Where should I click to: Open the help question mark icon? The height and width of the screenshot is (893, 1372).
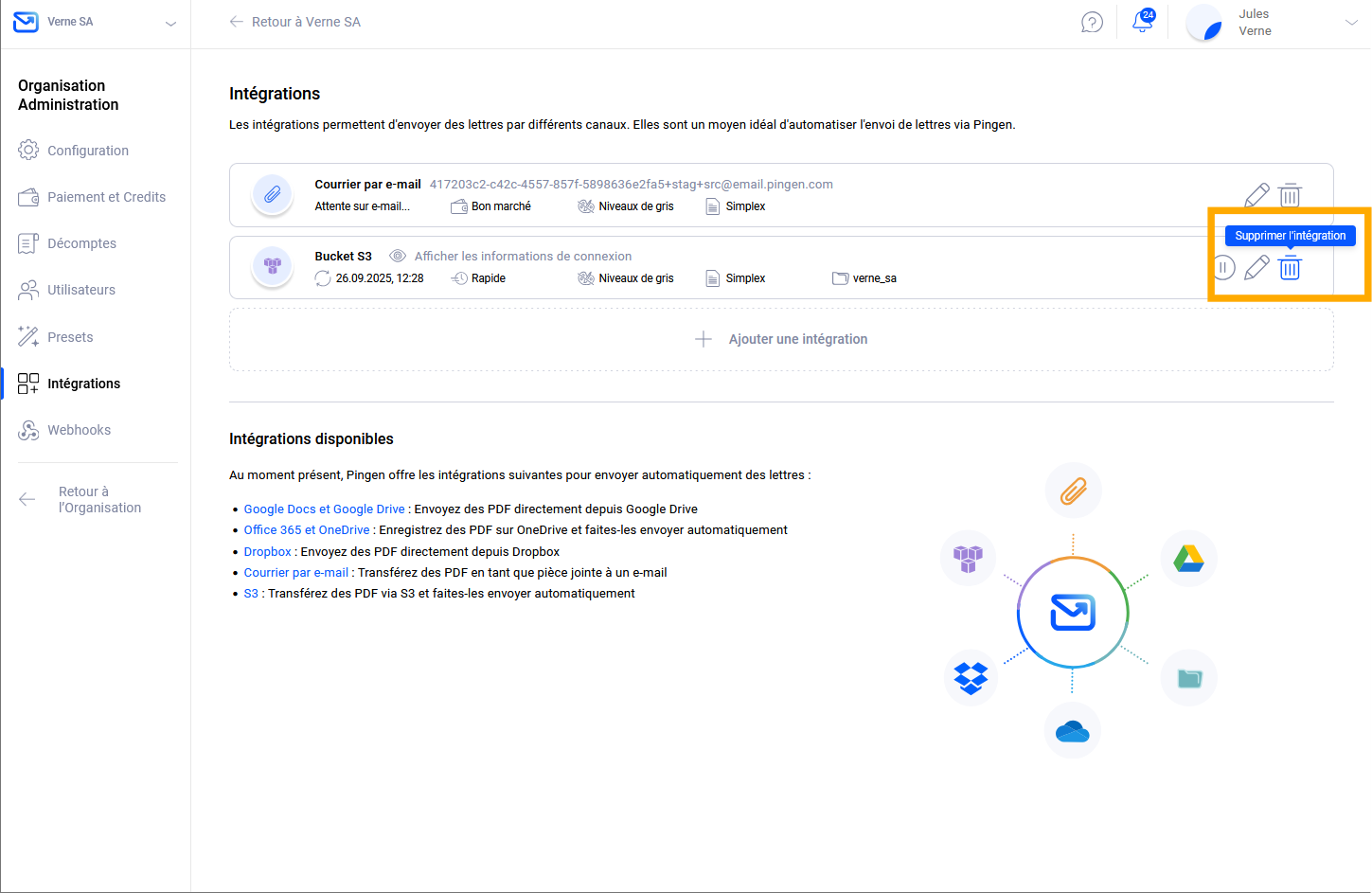pos(1092,23)
